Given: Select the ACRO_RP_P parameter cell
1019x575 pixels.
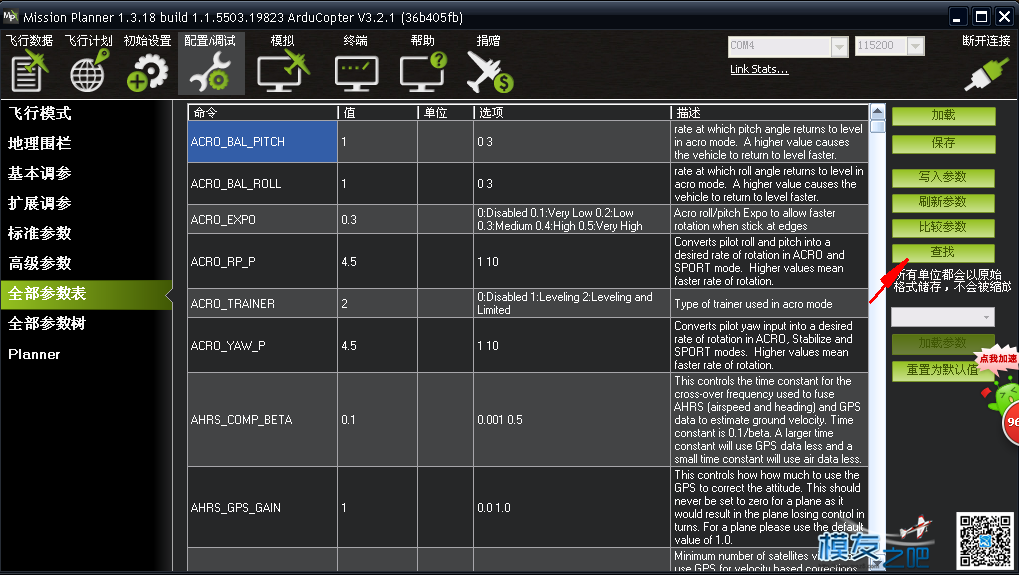Looking at the screenshot, I should point(263,262).
